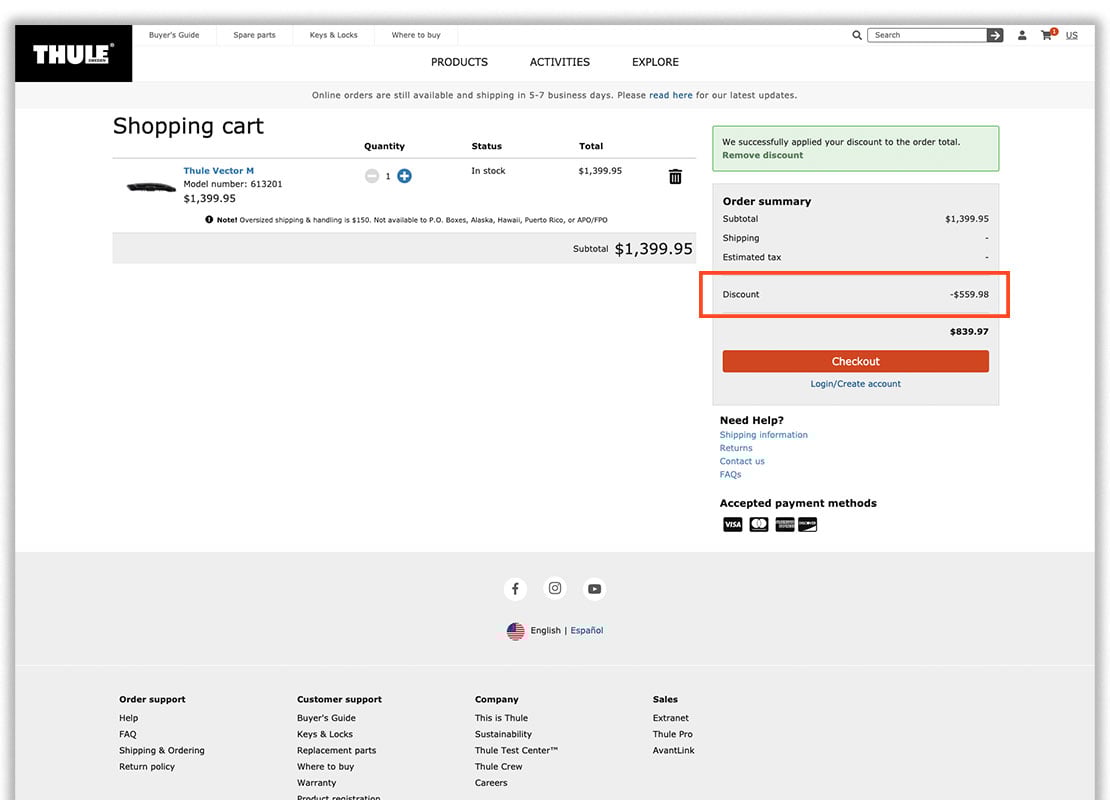Screen dimensions: 1110x800
Task: Click the Thule logo in header
Action: point(73,54)
